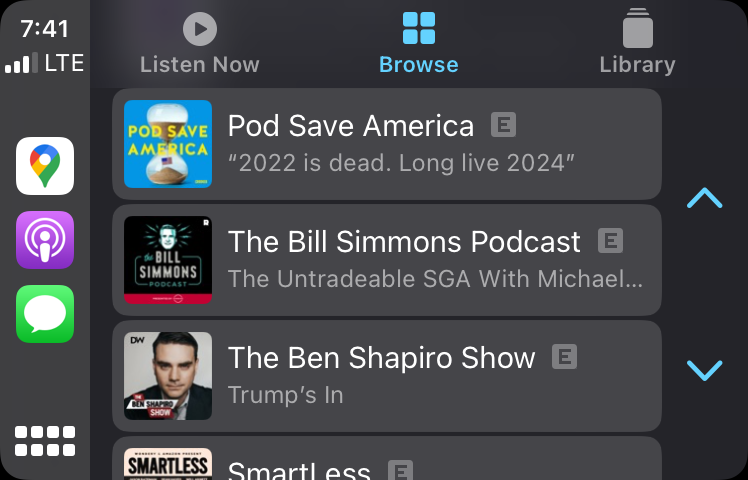Tap the Browse grid icon

pos(419,28)
